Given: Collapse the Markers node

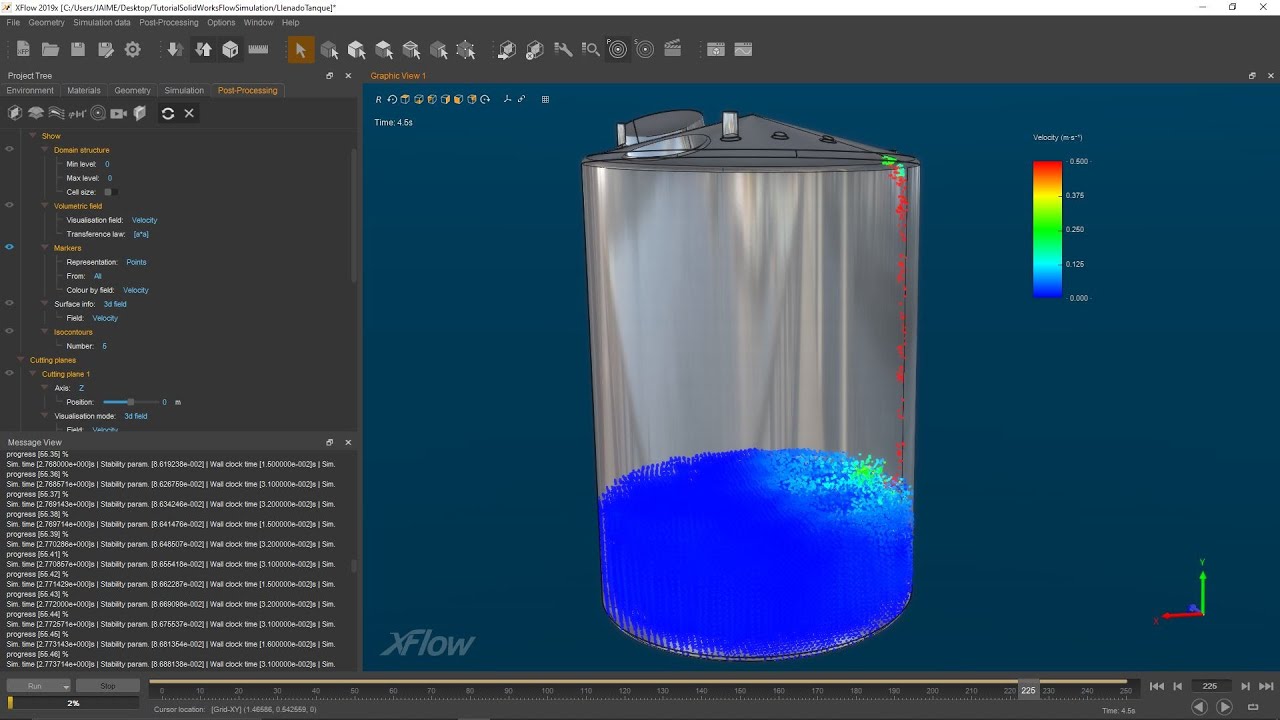Looking at the screenshot, I should pos(45,248).
